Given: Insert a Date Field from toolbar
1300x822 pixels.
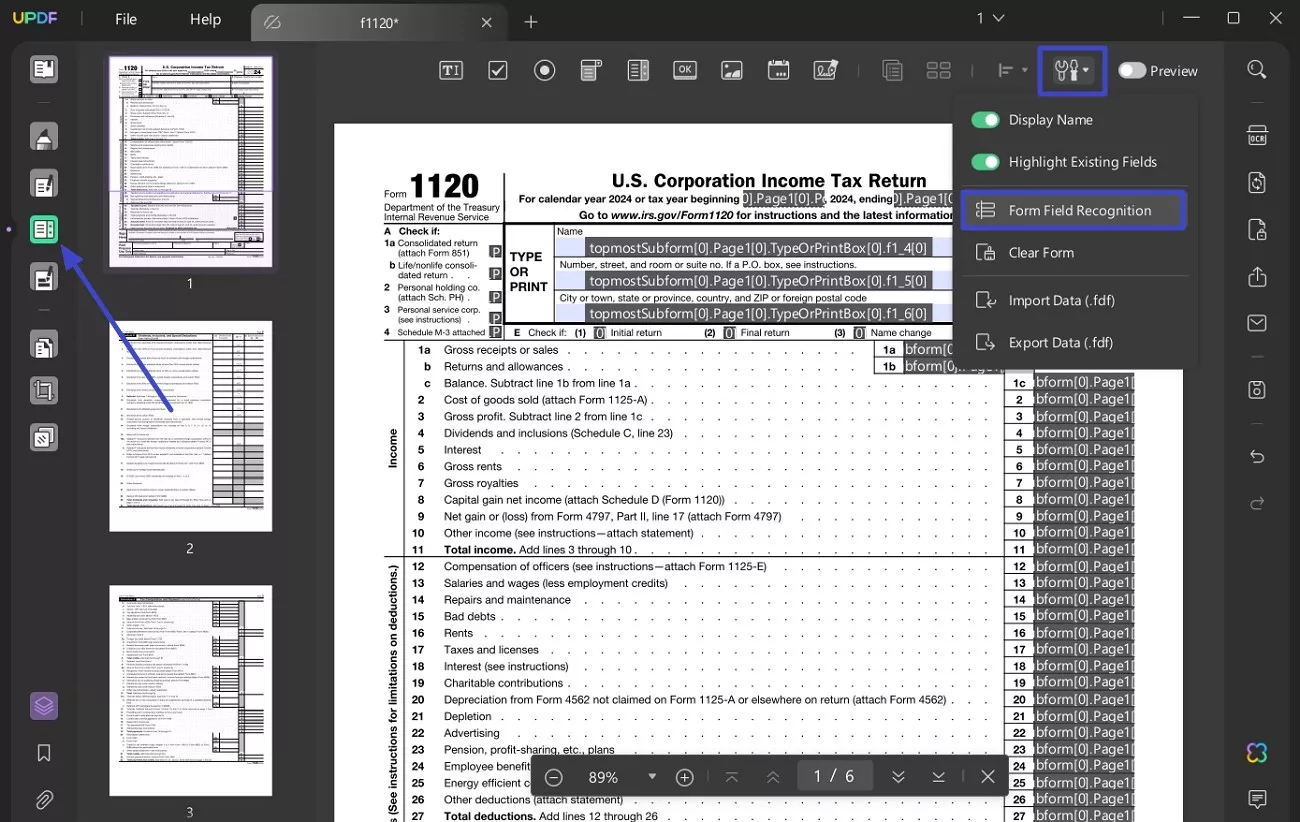Looking at the screenshot, I should coord(779,70).
